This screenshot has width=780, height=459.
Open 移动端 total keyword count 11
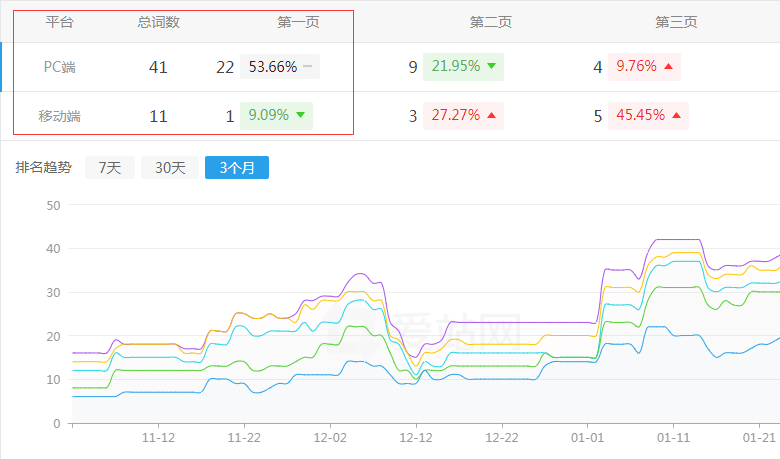coord(158,116)
